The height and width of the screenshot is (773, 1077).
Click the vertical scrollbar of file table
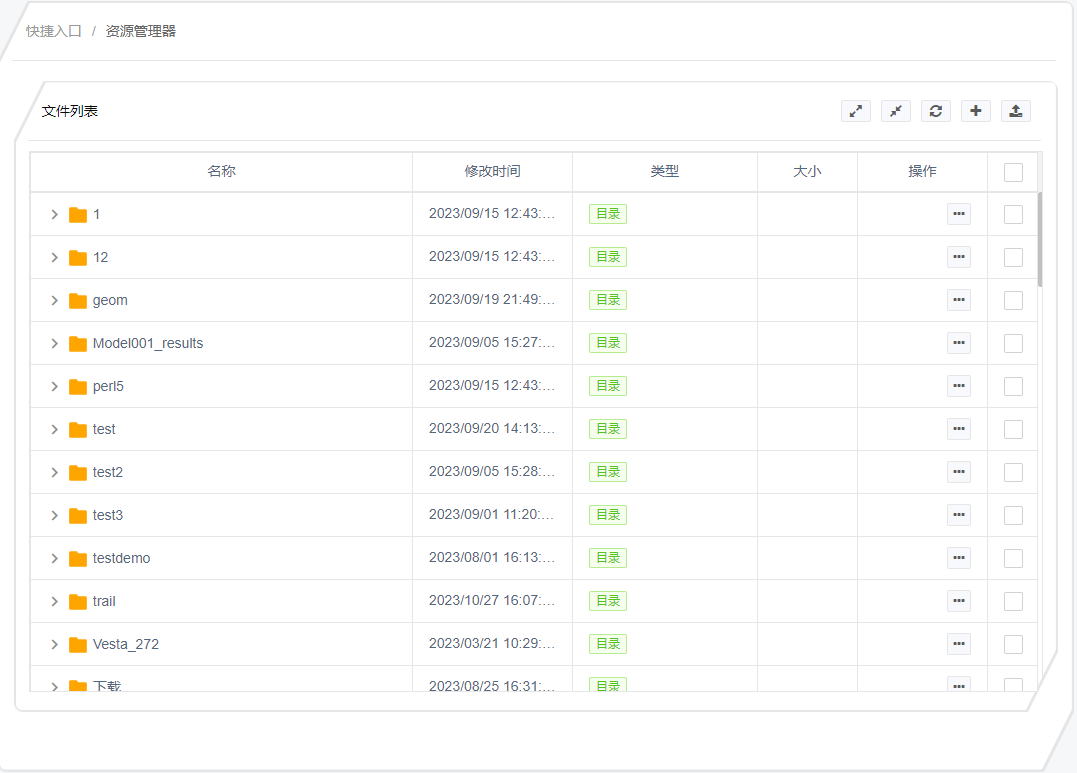coord(1039,239)
